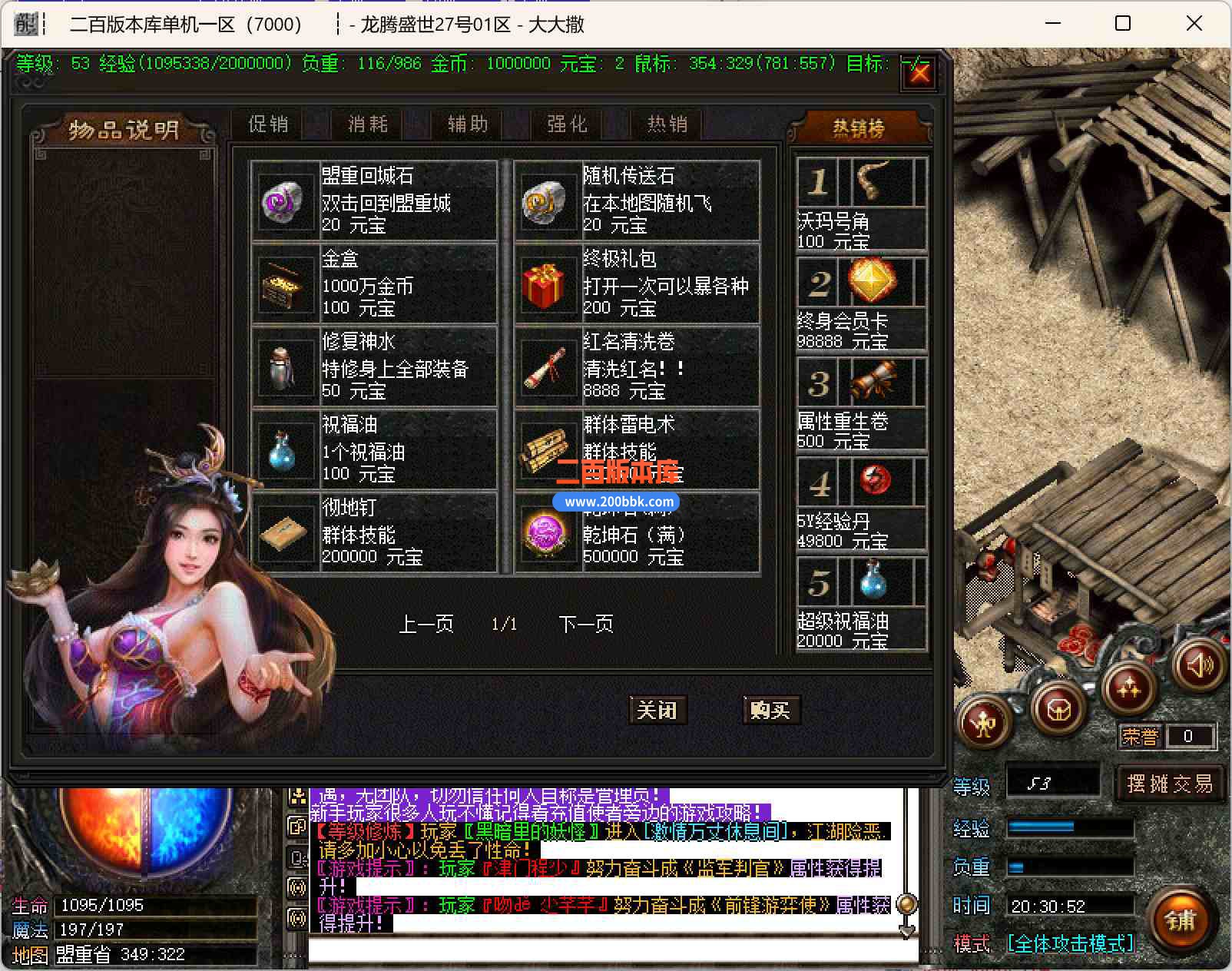Select the 随机传送石 teleport stone icon
This screenshot has height=971, width=1232.
pos(545,201)
